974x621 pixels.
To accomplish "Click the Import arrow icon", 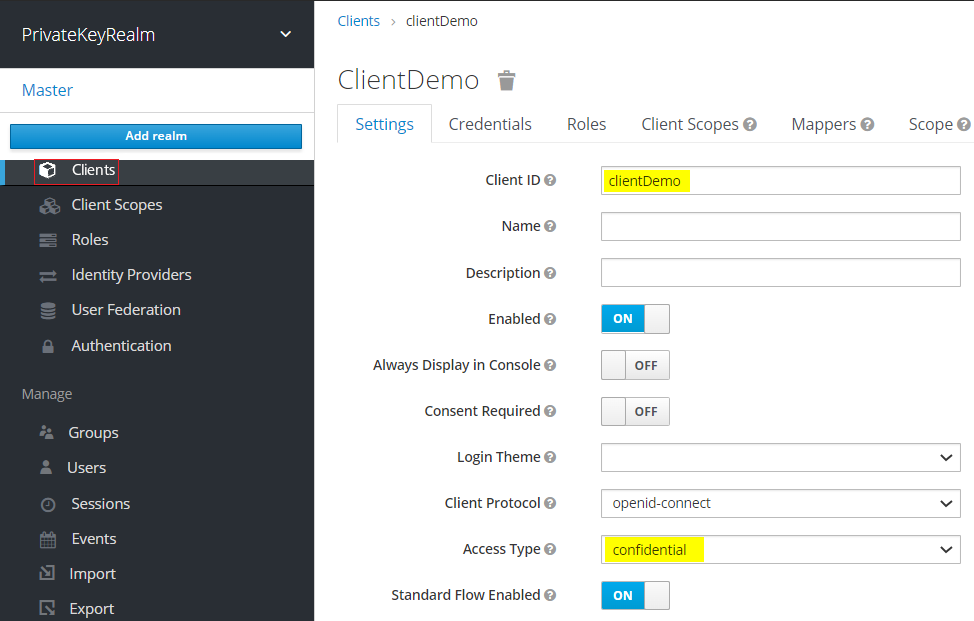I will (x=47, y=573).
